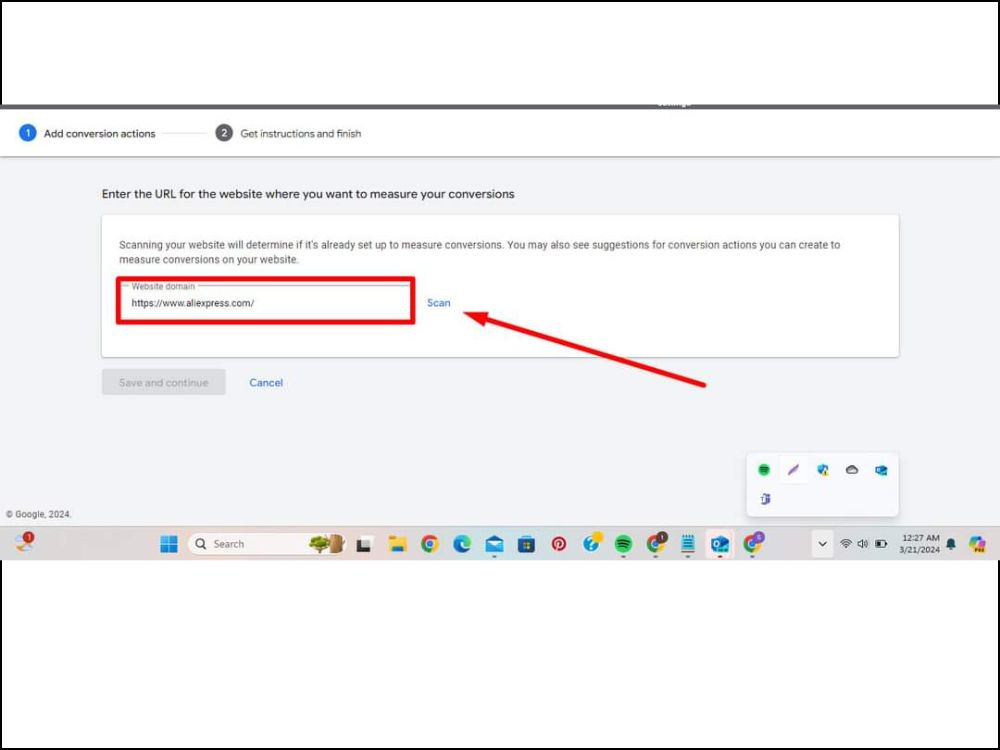Open File Explorer from the taskbar

pyautogui.click(x=397, y=545)
